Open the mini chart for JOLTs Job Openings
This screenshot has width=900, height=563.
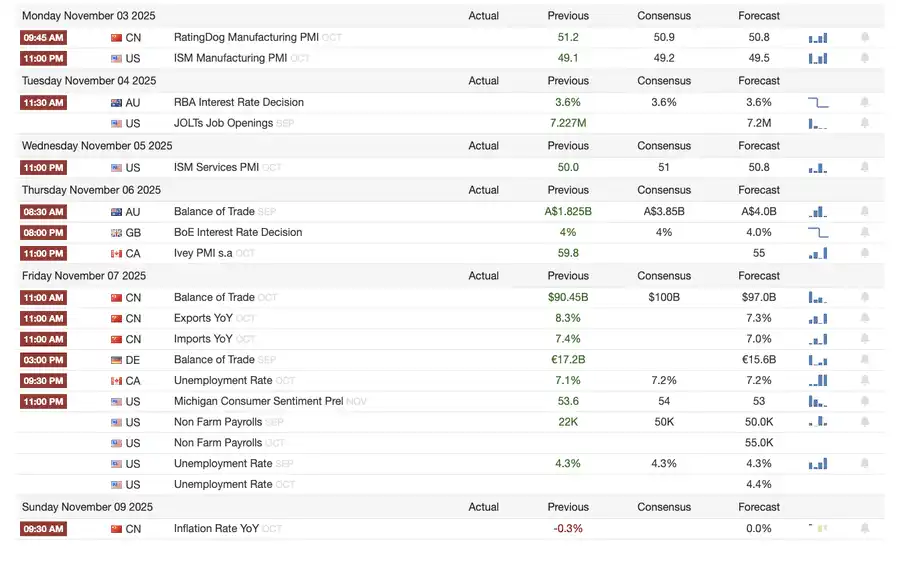(x=818, y=124)
